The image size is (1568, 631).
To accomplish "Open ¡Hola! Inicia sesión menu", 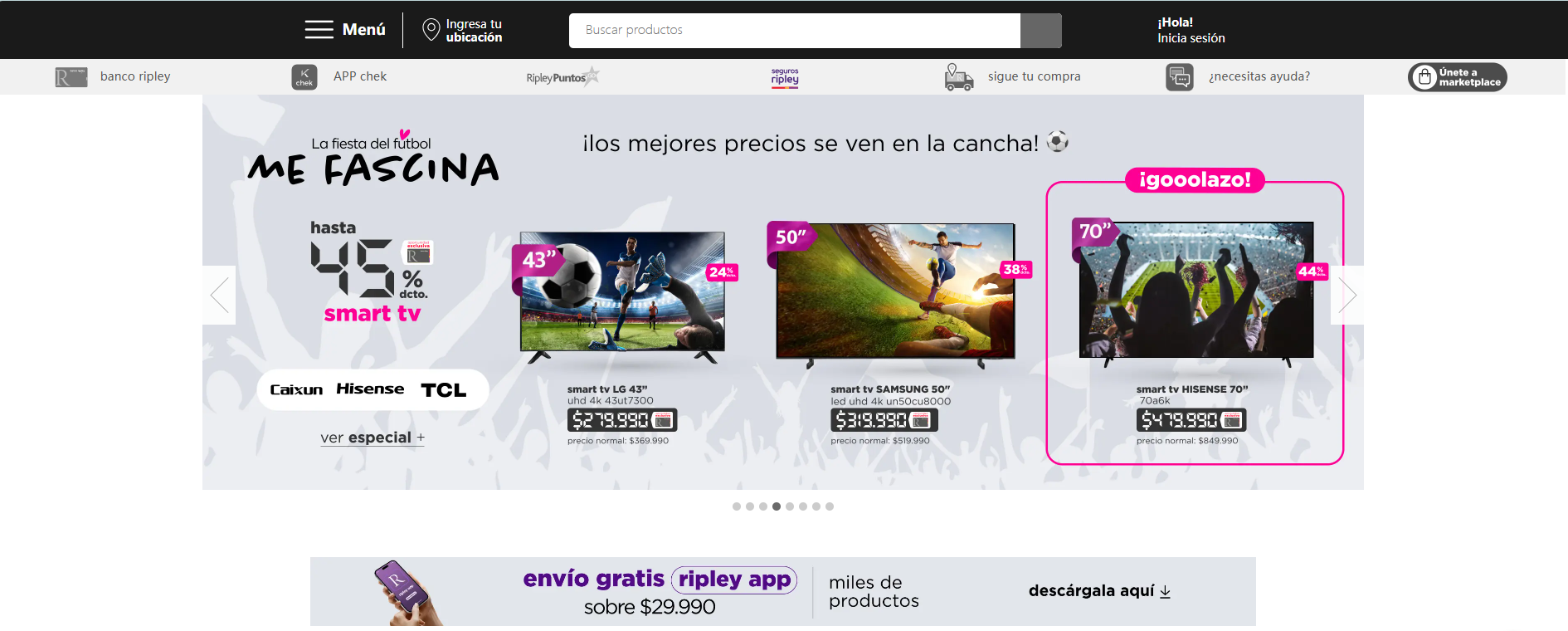I will pyautogui.click(x=1191, y=30).
